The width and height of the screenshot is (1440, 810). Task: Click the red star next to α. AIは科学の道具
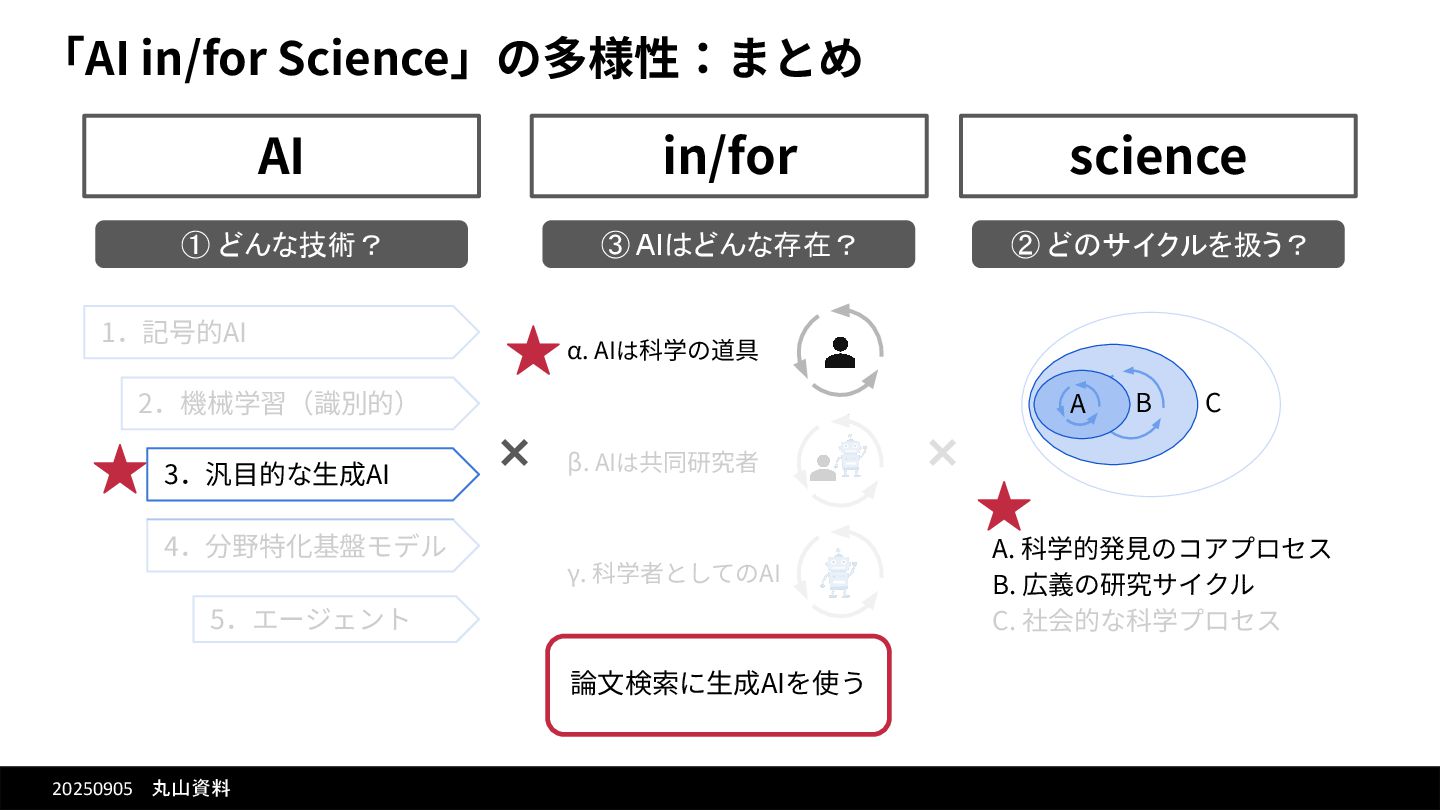[533, 351]
